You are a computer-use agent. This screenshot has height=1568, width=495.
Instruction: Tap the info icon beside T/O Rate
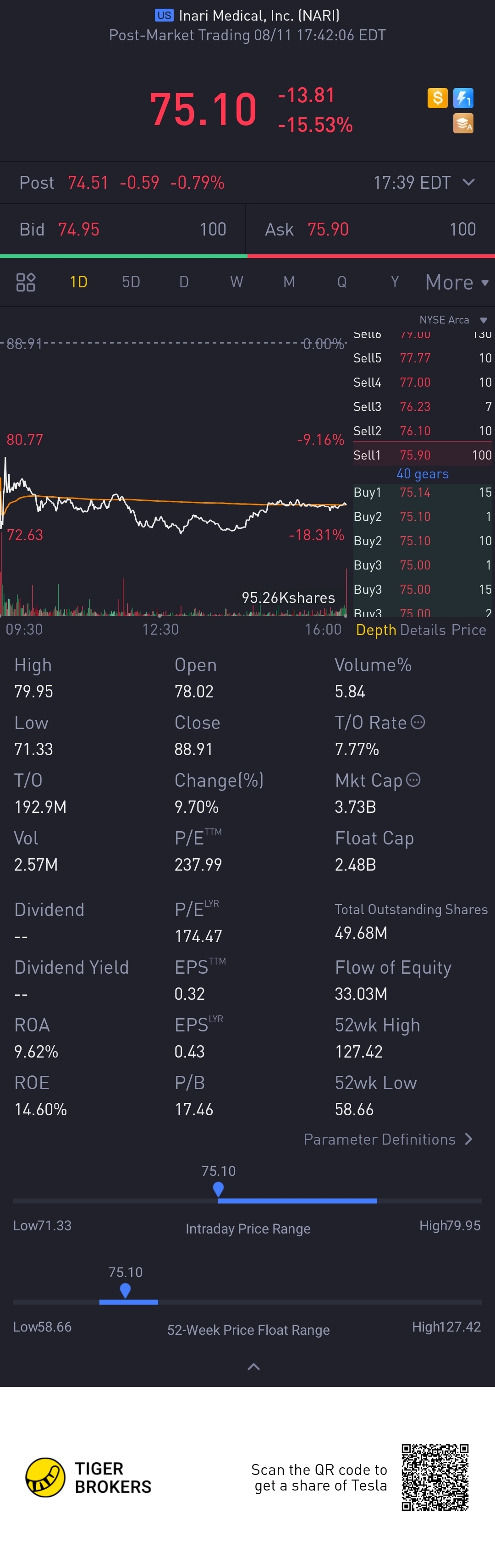418,722
